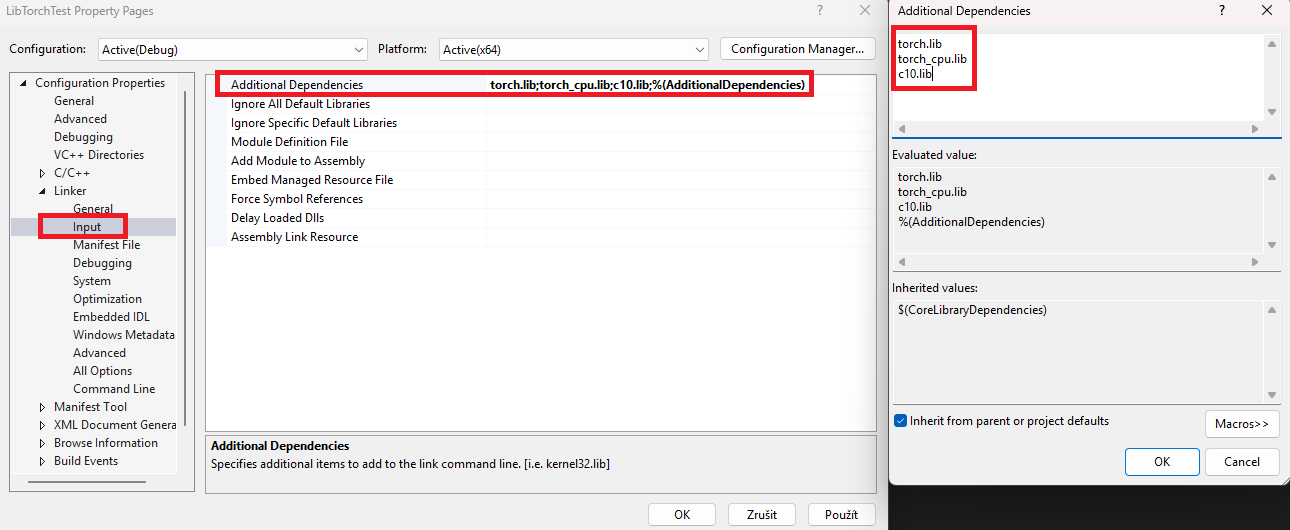Expand the Browse Information node

click(43, 443)
